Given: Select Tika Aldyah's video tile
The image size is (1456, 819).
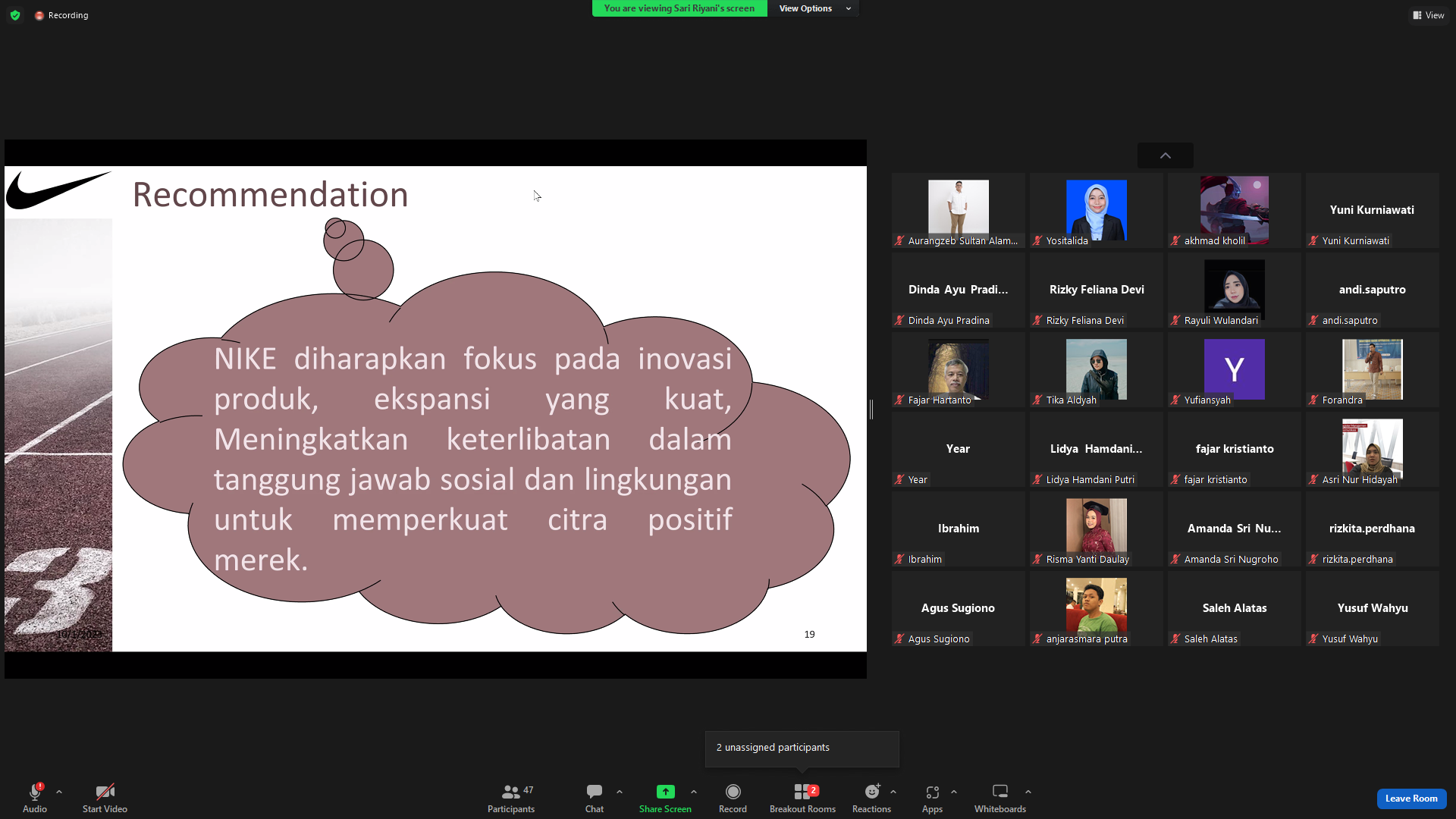Looking at the screenshot, I should [x=1096, y=369].
